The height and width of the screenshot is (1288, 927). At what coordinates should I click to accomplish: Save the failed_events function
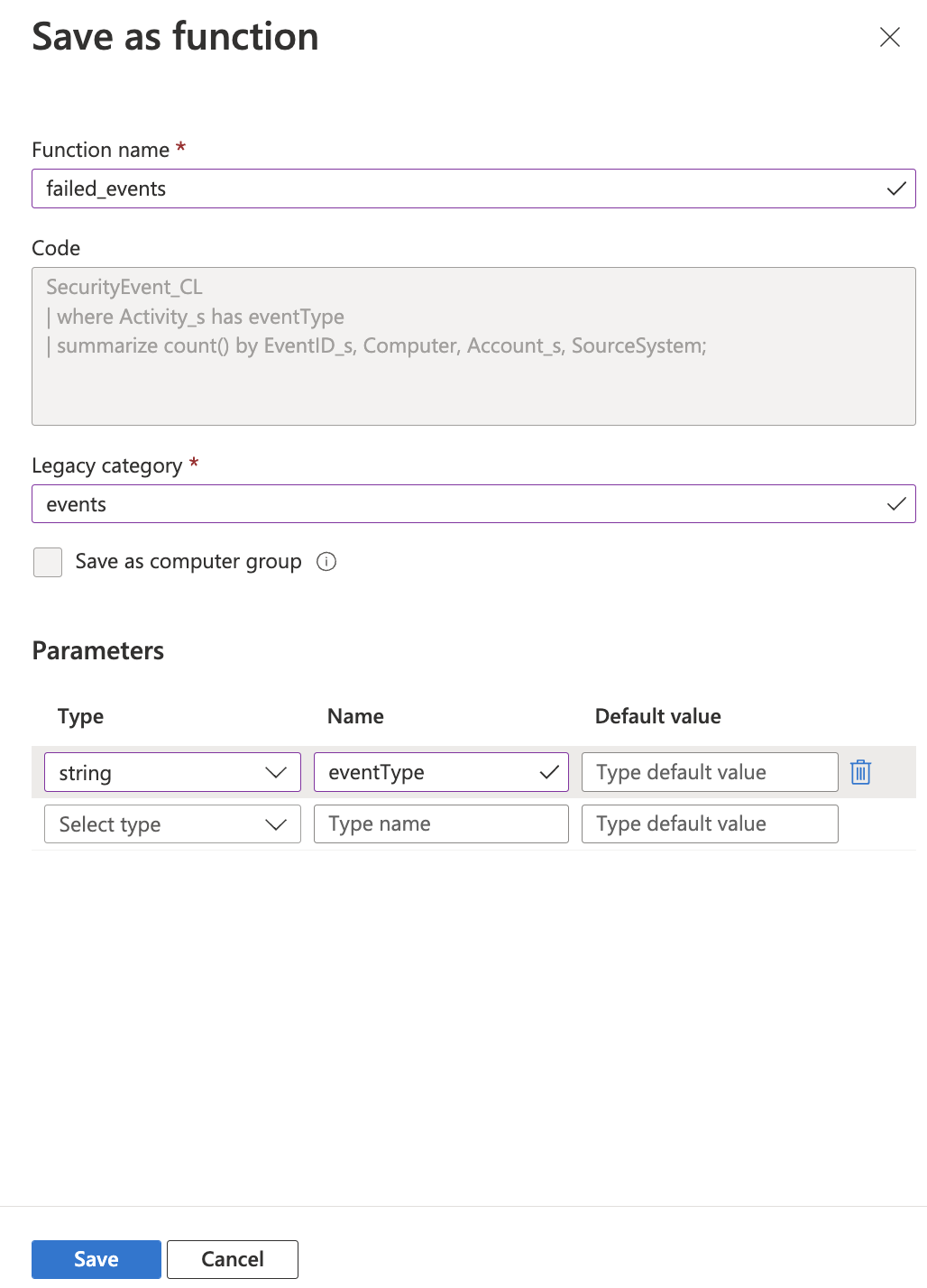coord(96,1259)
